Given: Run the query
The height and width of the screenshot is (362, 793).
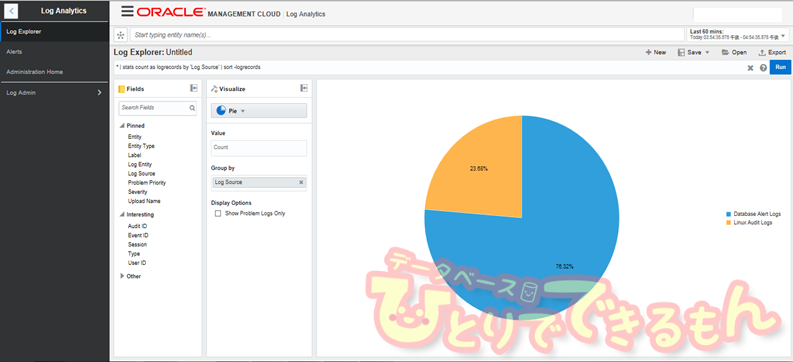Looking at the screenshot, I should pyautogui.click(x=780, y=67).
